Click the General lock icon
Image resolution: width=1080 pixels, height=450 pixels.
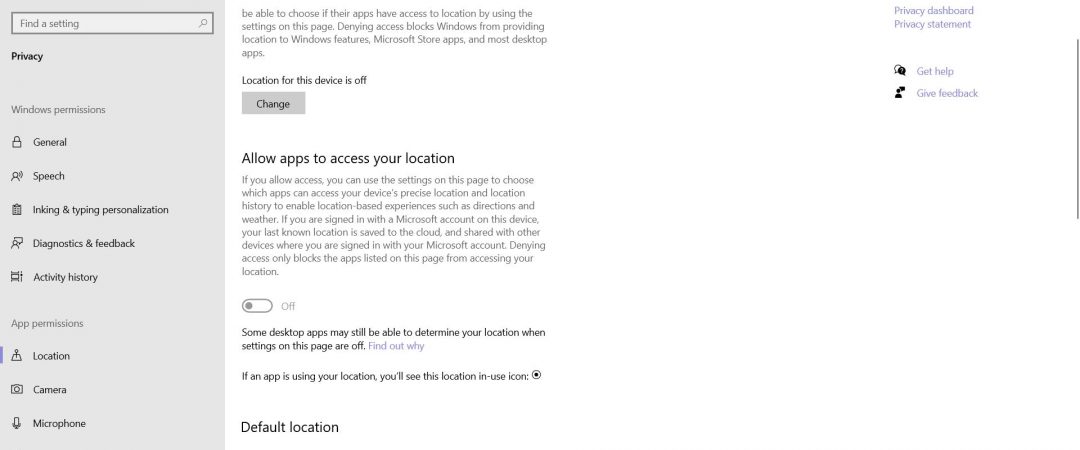pos(17,142)
